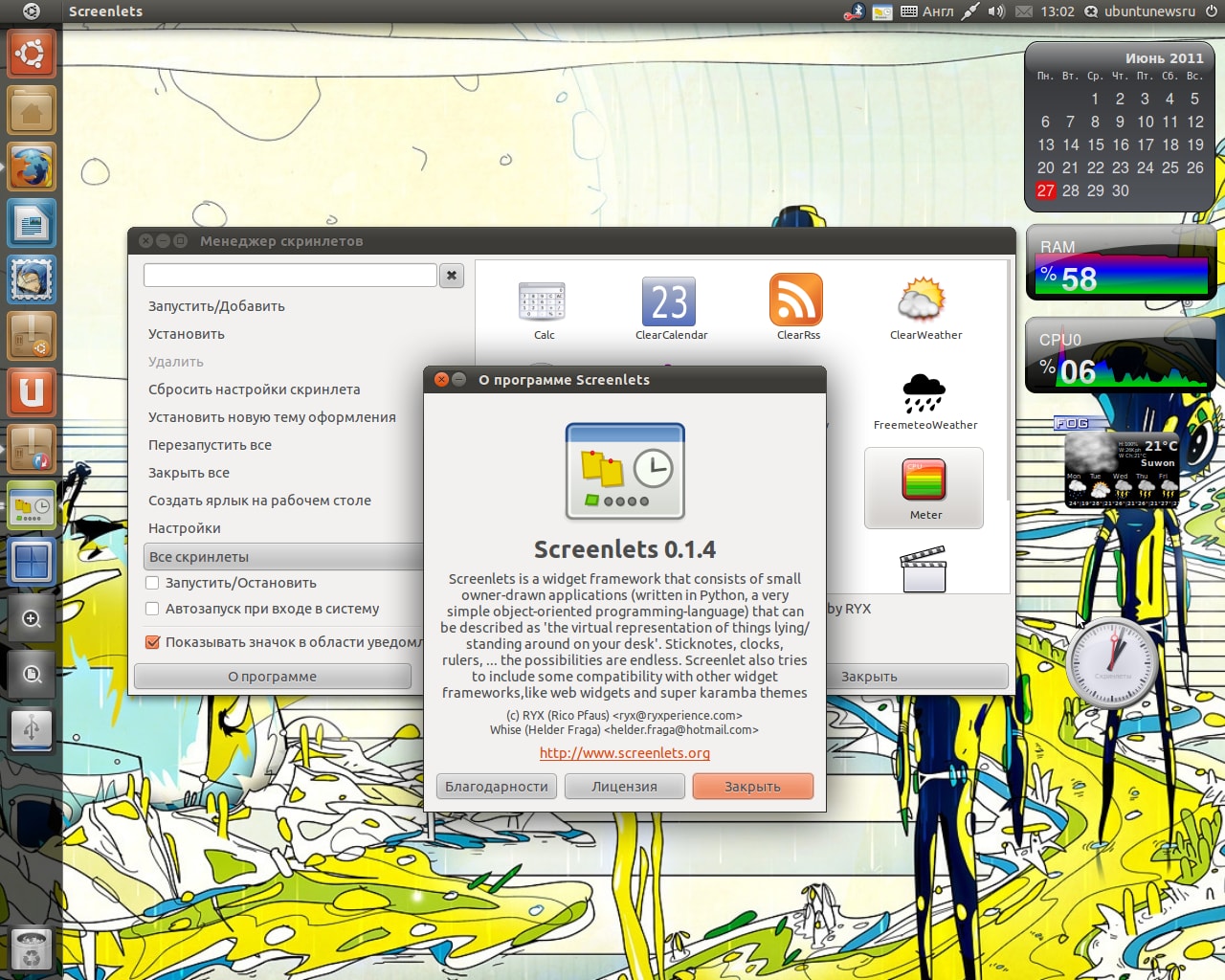
Task: Toggle 'Запустить/Остановить' checkbox
Action: (151, 583)
